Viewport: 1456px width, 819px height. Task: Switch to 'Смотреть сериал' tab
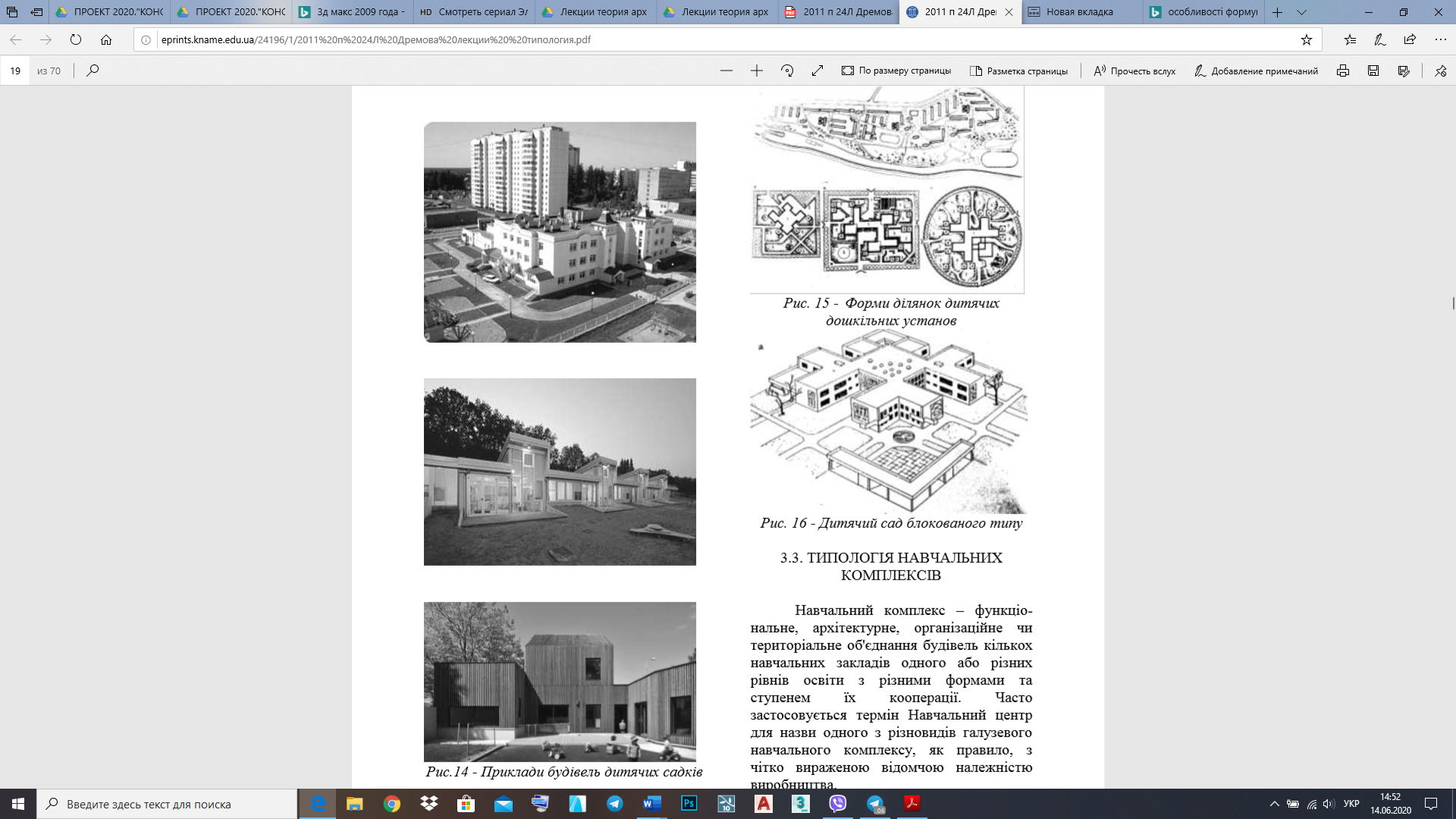click(x=474, y=12)
